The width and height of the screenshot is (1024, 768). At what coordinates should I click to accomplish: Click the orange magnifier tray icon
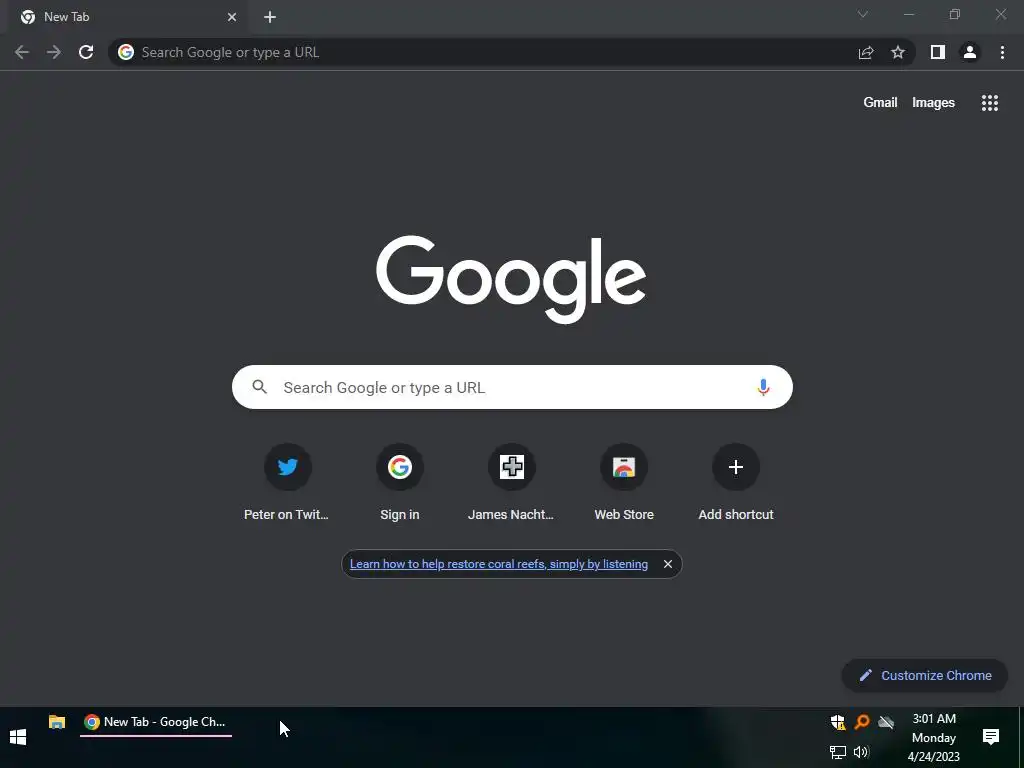pyautogui.click(x=862, y=722)
